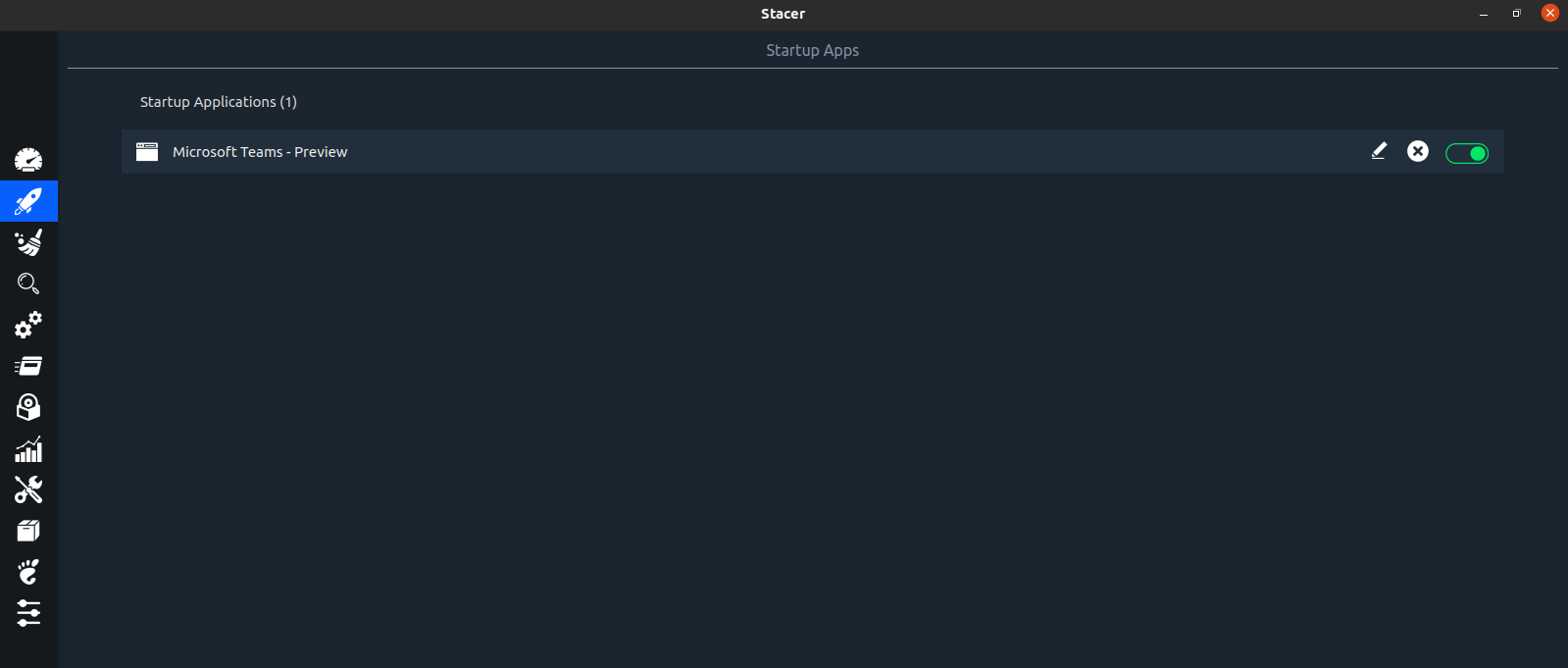Open the Gnome Settings foot icon

(x=28, y=572)
